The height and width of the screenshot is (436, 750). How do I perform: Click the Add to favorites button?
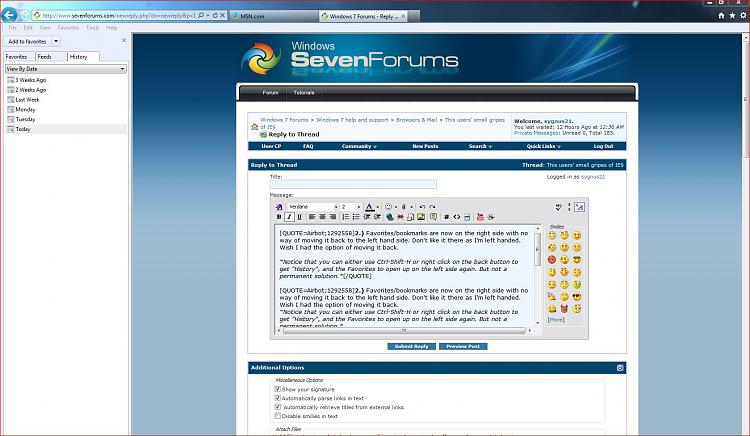tap(27, 41)
